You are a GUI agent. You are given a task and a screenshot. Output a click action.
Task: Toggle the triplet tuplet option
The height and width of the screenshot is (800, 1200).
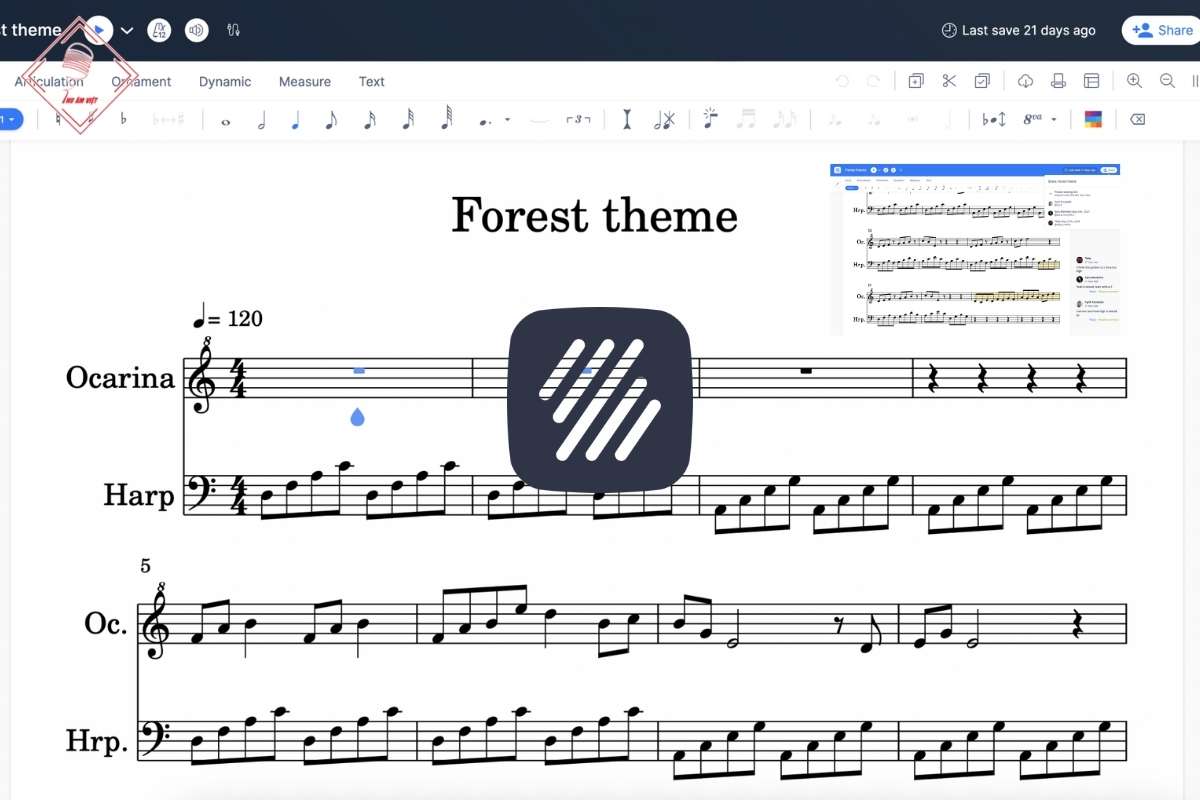[x=578, y=120]
